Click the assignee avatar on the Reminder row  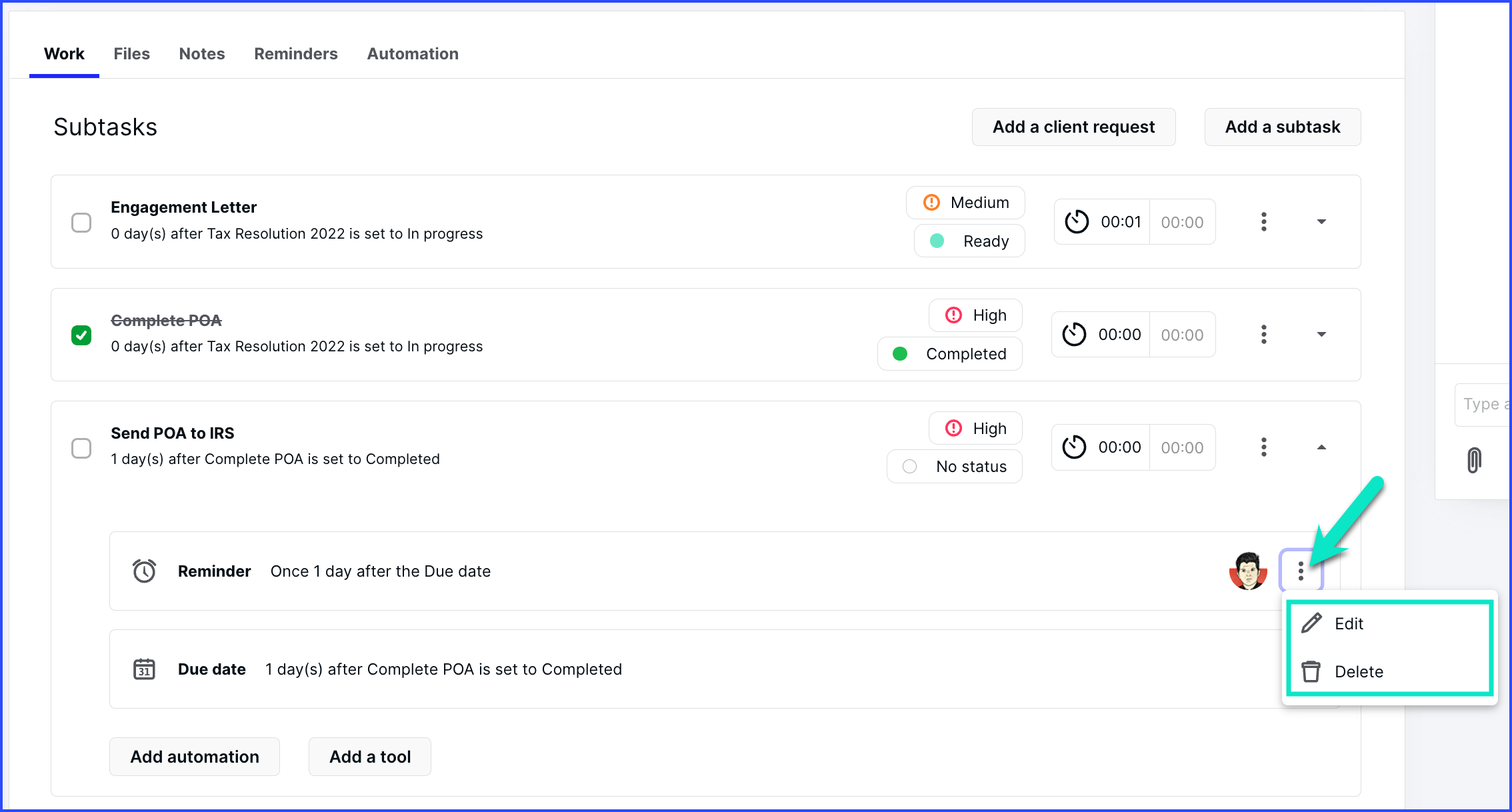point(1248,571)
